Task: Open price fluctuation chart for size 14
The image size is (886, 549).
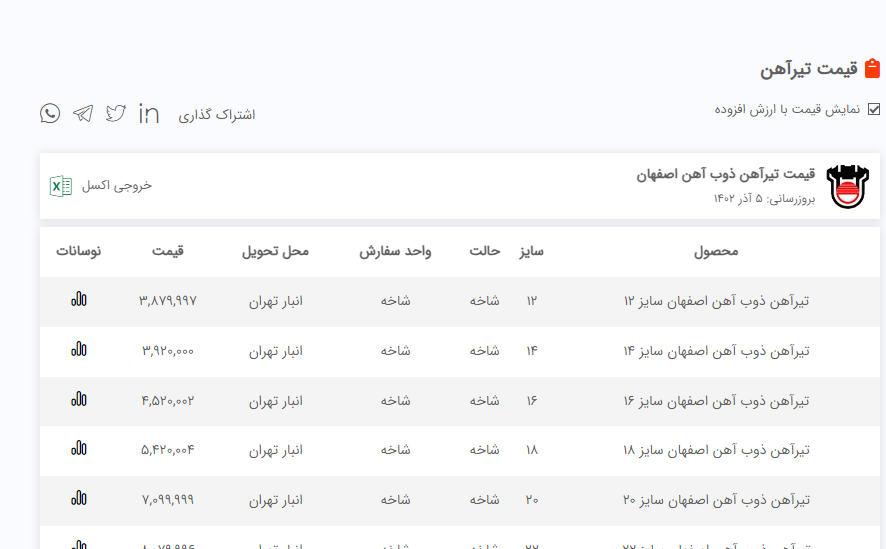Action: (79, 349)
